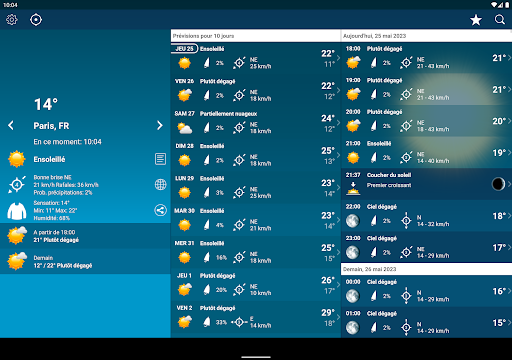Click the 29° high for VEN 2
Image resolution: width=512 pixels, height=360 pixels.
[328, 313]
